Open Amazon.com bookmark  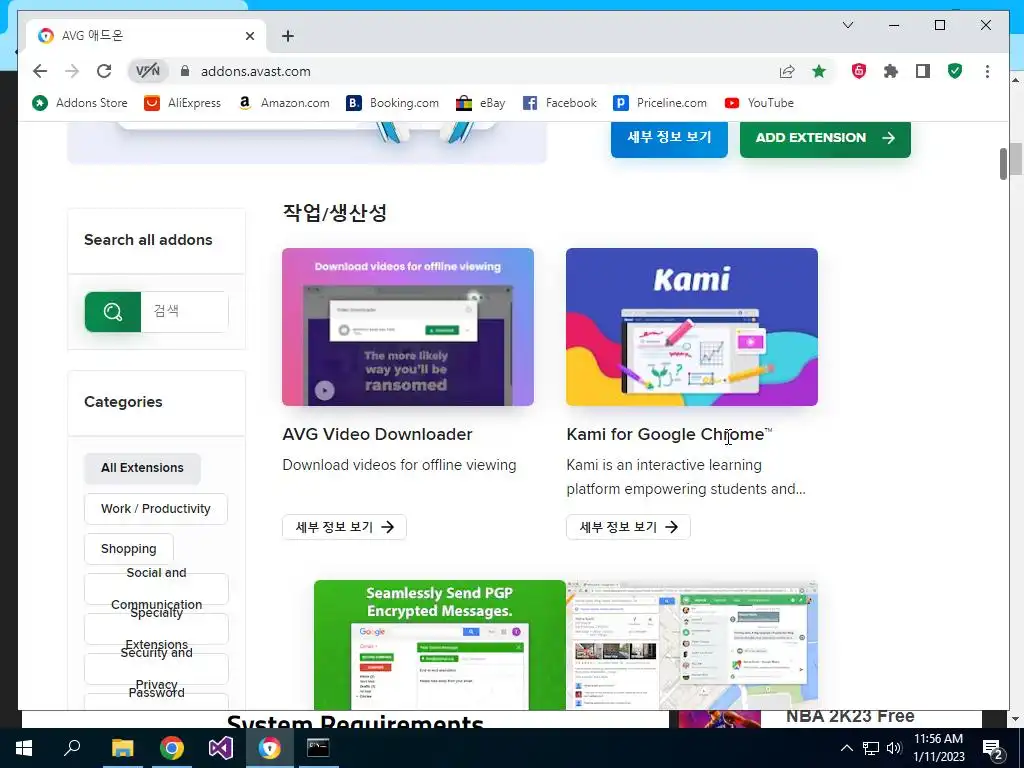point(284,103)
